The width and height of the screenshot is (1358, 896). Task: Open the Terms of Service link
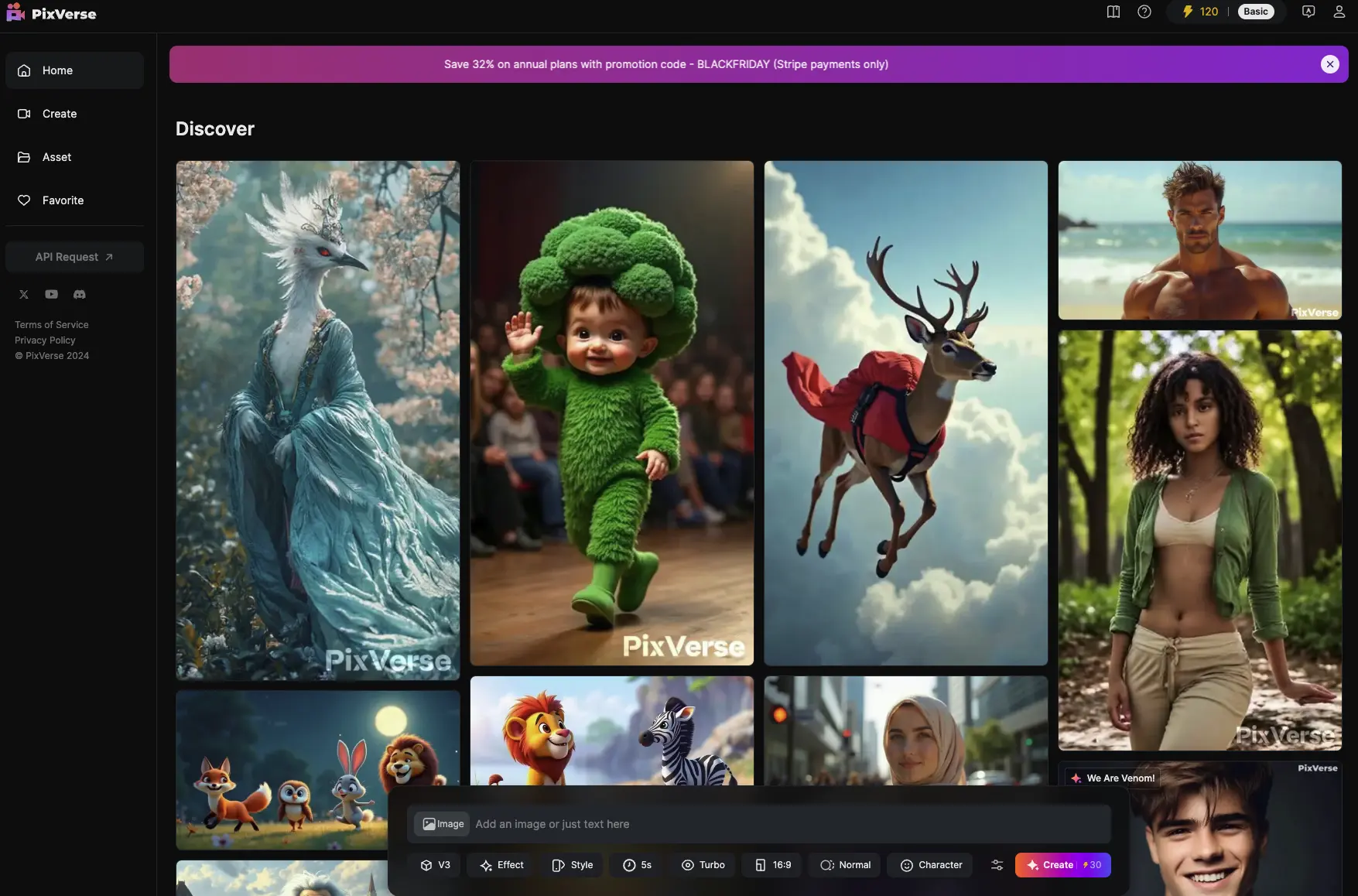[x=52, y=325]
